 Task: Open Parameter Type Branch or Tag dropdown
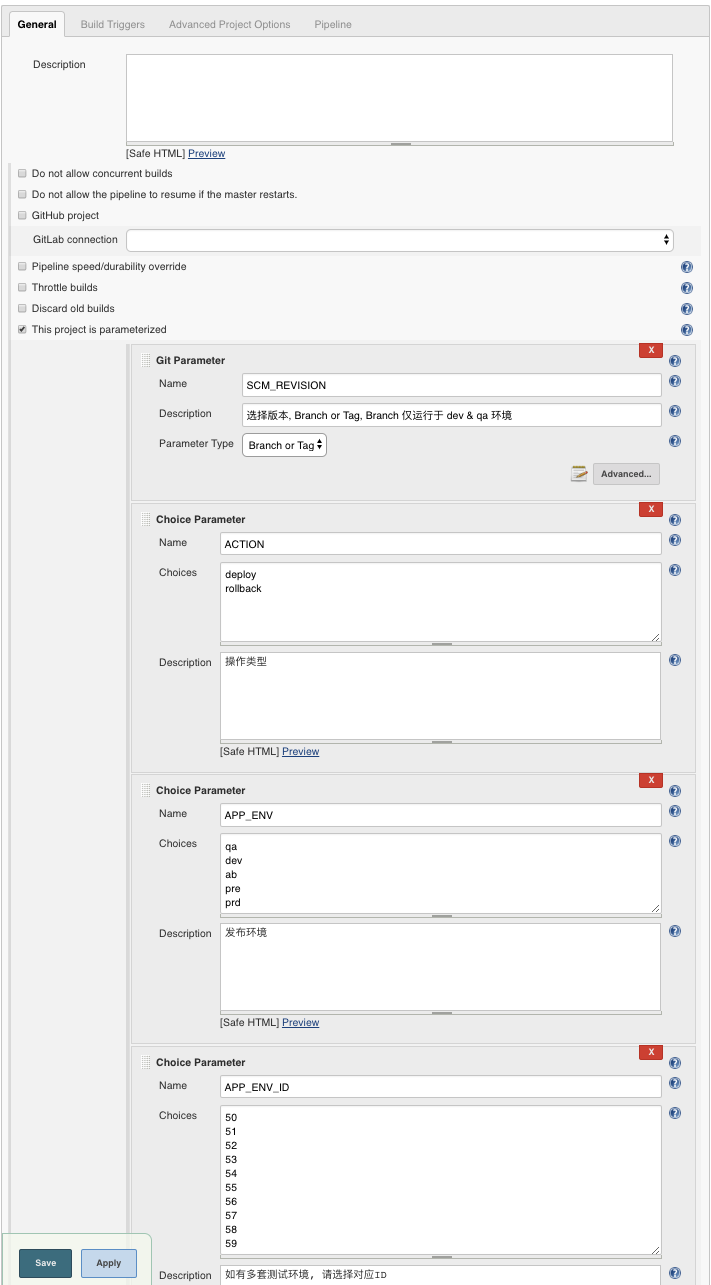(284, 445)
